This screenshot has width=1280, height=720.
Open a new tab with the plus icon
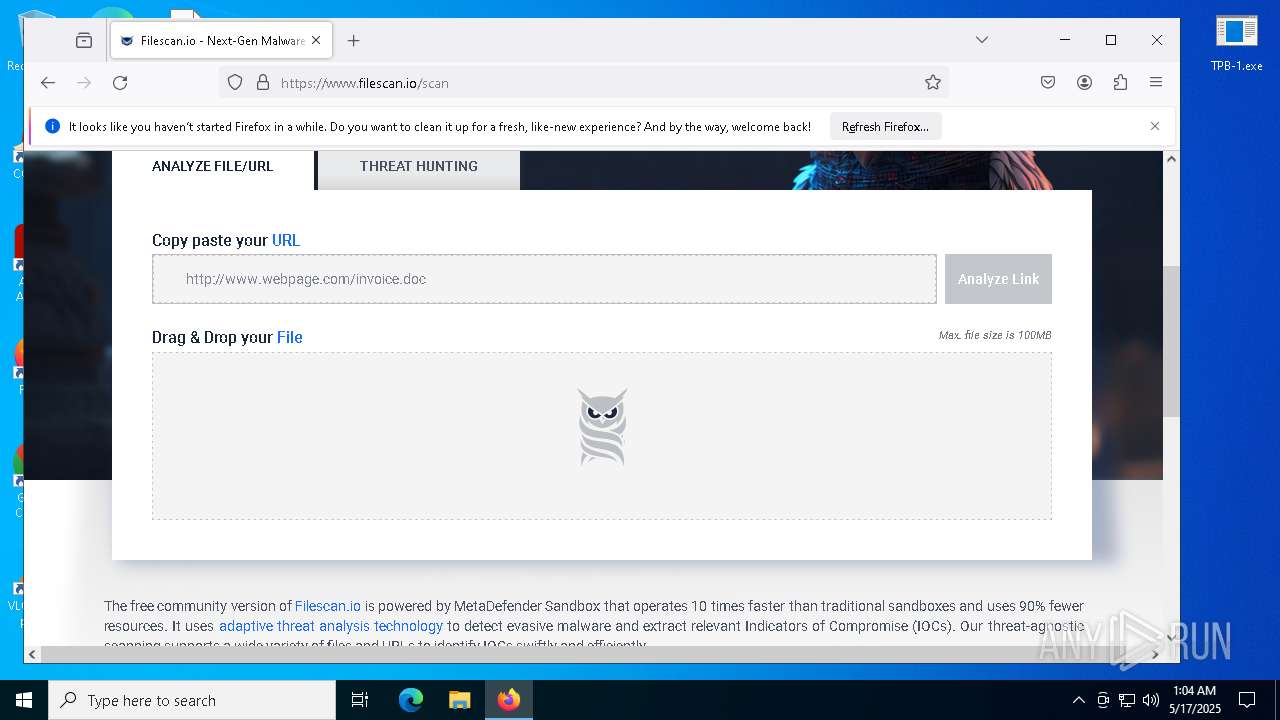[353, 41]
